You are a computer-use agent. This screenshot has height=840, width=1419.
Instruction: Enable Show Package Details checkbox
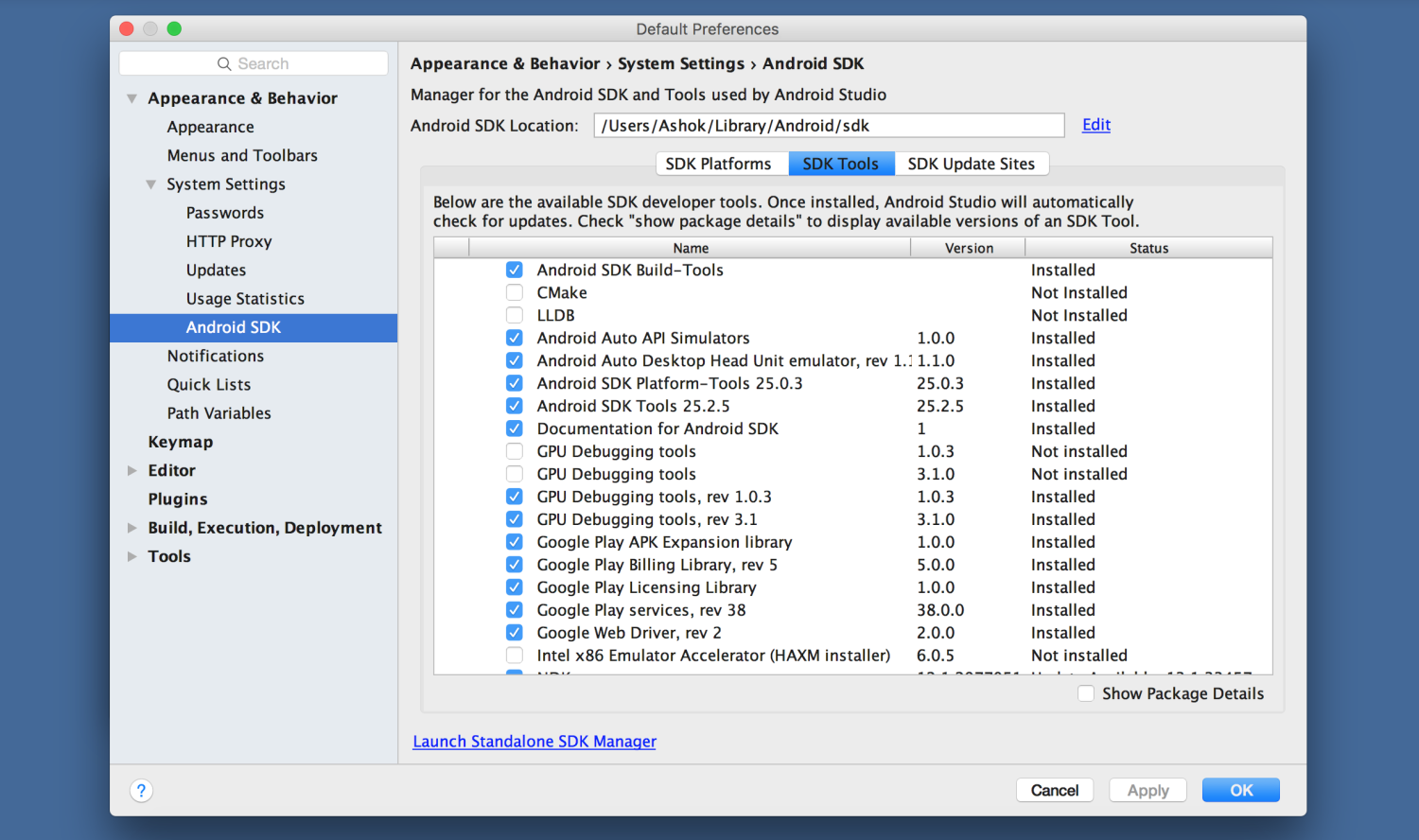(x=1086, y=694)
